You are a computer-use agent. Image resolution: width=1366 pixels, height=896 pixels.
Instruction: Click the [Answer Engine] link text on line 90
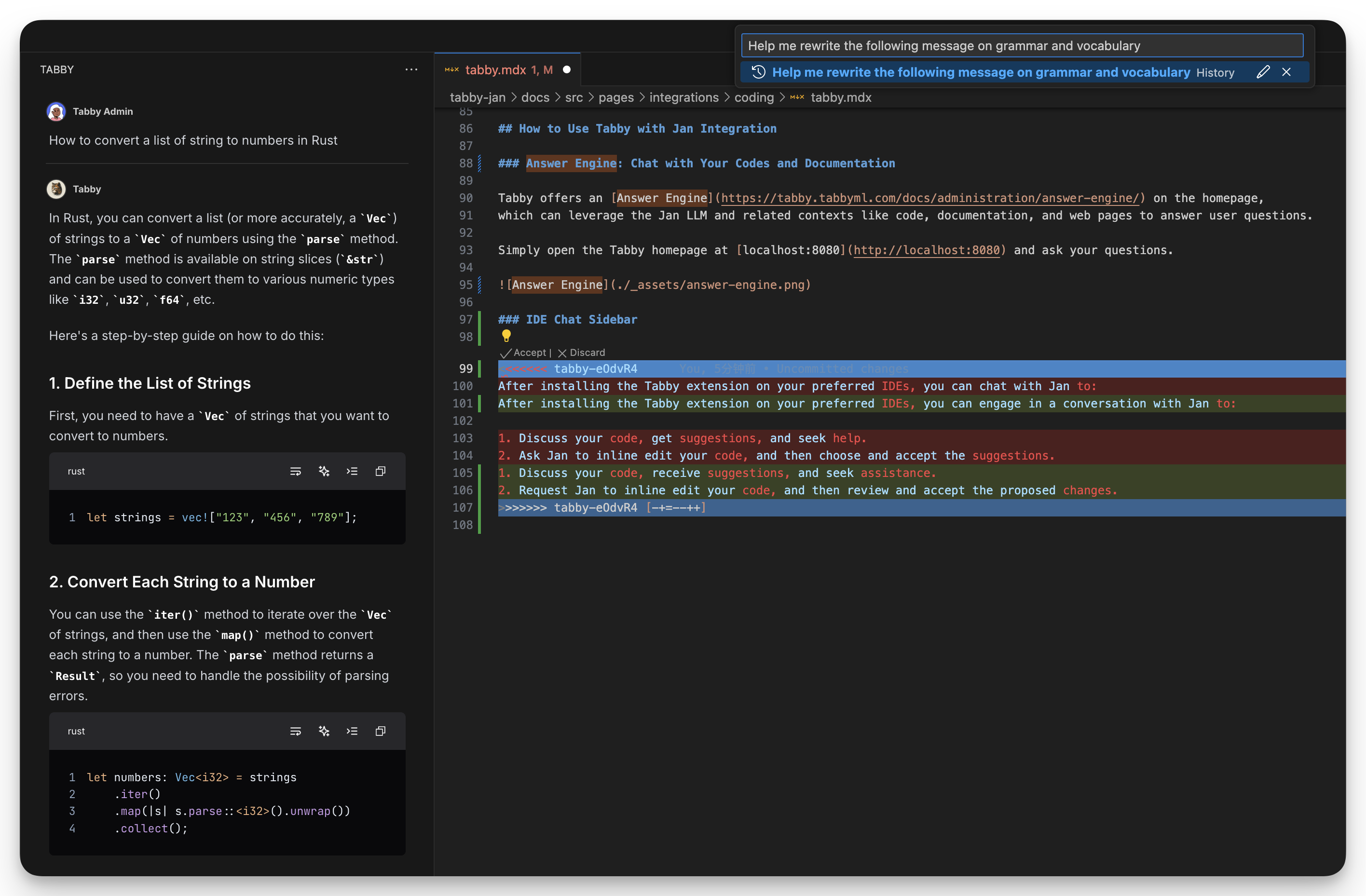coord(662,198)
